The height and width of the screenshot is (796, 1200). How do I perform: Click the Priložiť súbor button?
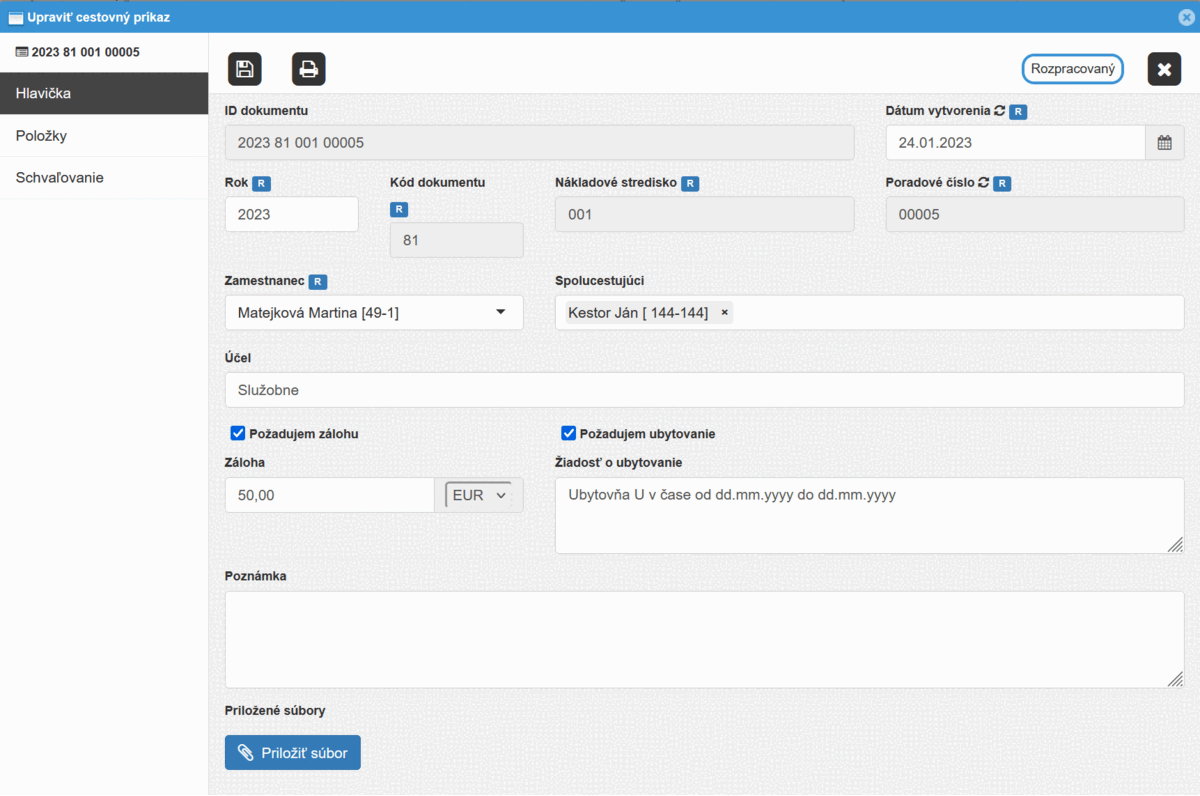pyautogui.click(x=293, y=753)
